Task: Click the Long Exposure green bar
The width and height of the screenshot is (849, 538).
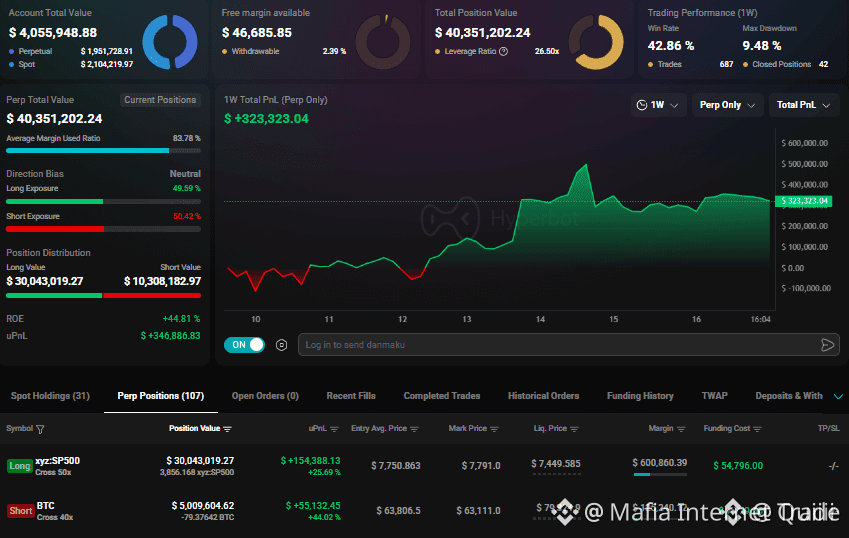Action: (103, 201)
